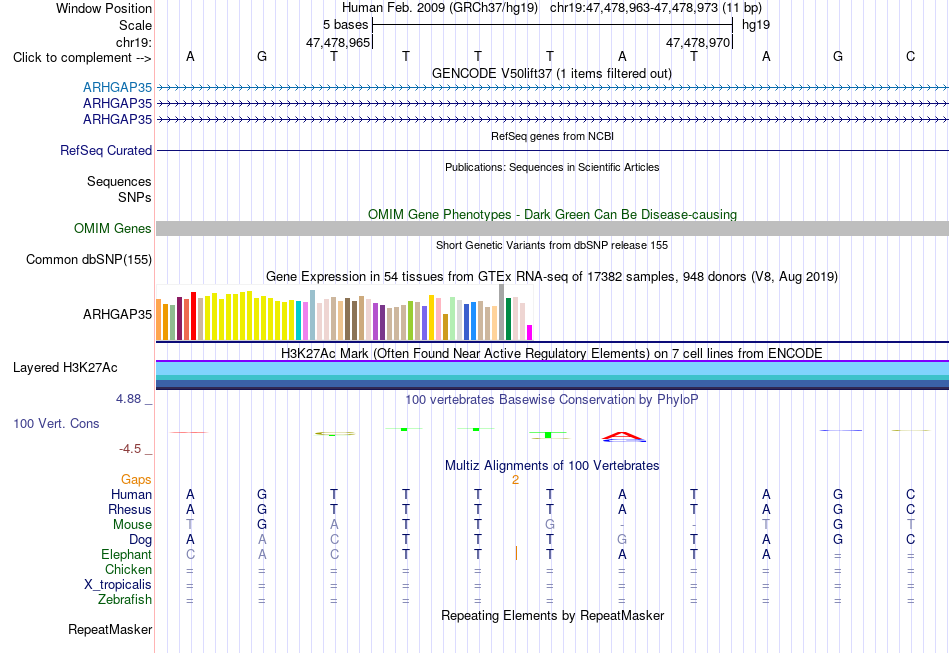This screenshot has width=950, height=653.
Task: Select the Dog species label
Action: click(140, 539)
